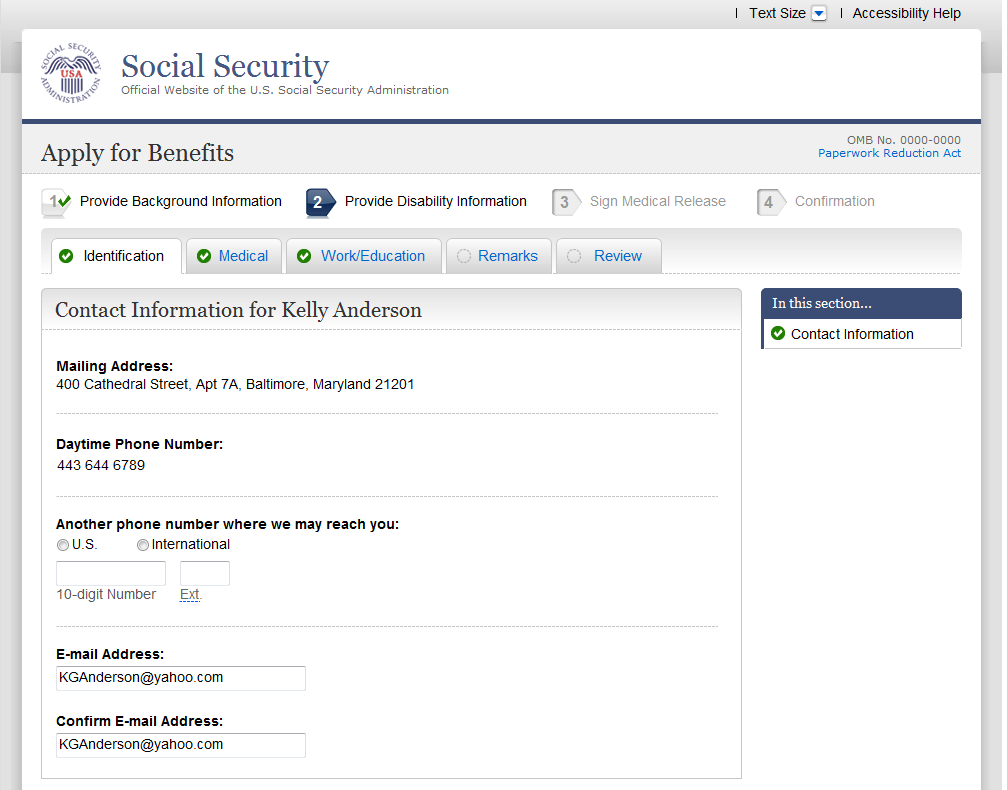The width and height of the screenshot is (1007, 790).
Task: Click the Social Security Administration seal logo
Action: (70, 74)
